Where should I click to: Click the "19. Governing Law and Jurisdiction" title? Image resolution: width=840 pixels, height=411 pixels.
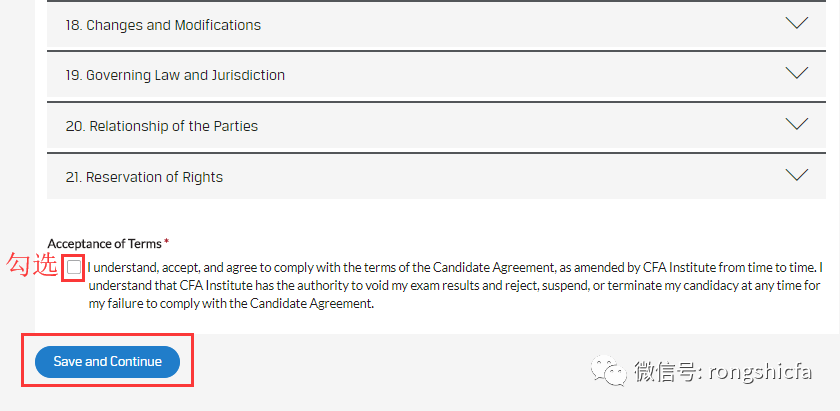point(175,75)
